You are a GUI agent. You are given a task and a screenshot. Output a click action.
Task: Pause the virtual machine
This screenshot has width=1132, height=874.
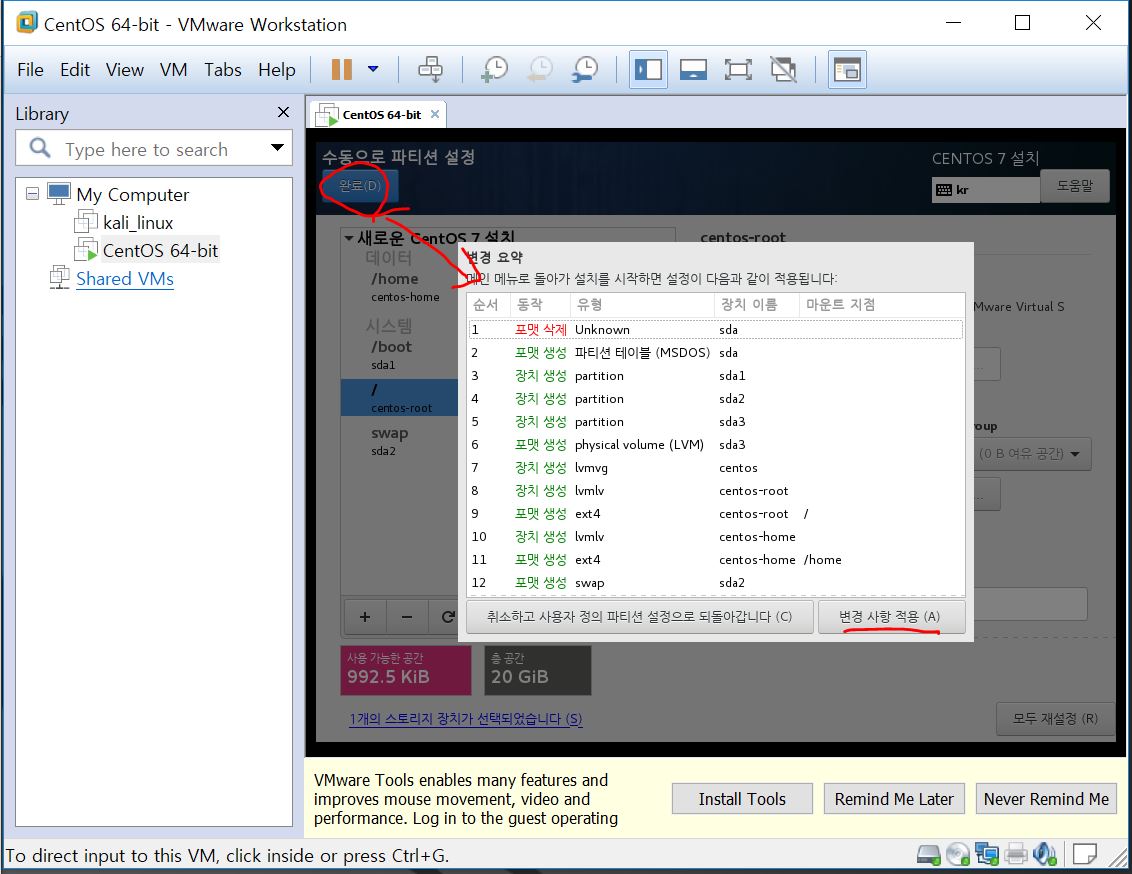click(341, 70)
